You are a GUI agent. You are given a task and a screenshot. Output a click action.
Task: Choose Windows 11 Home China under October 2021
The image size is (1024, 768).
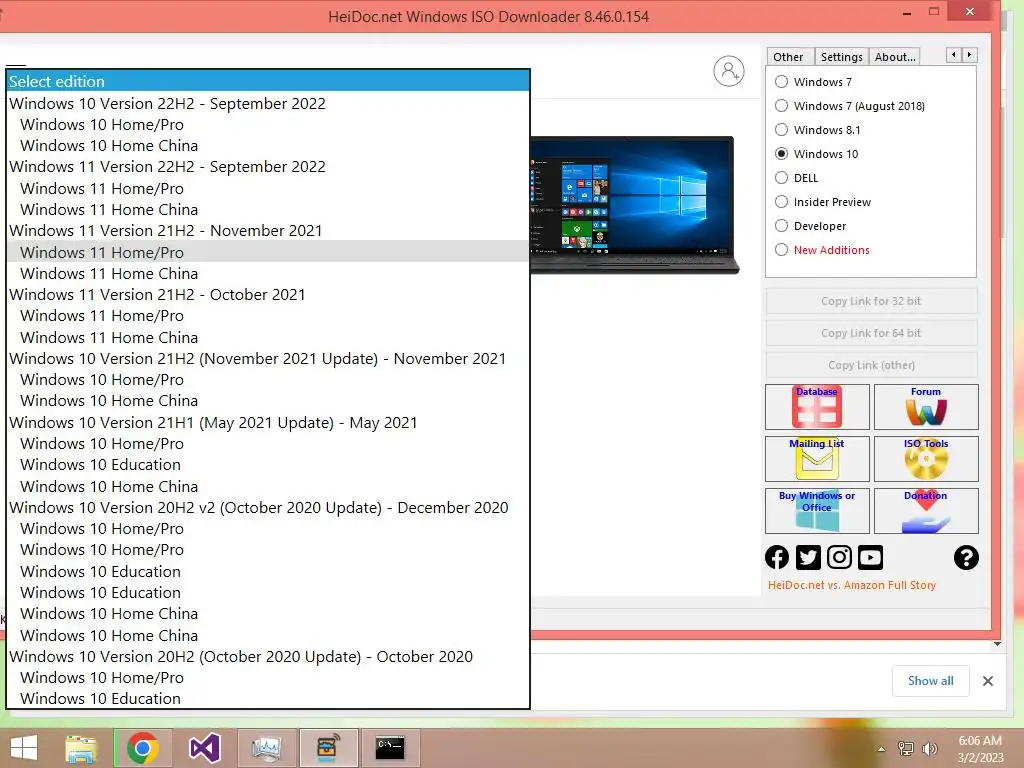(x=268, y=337)
